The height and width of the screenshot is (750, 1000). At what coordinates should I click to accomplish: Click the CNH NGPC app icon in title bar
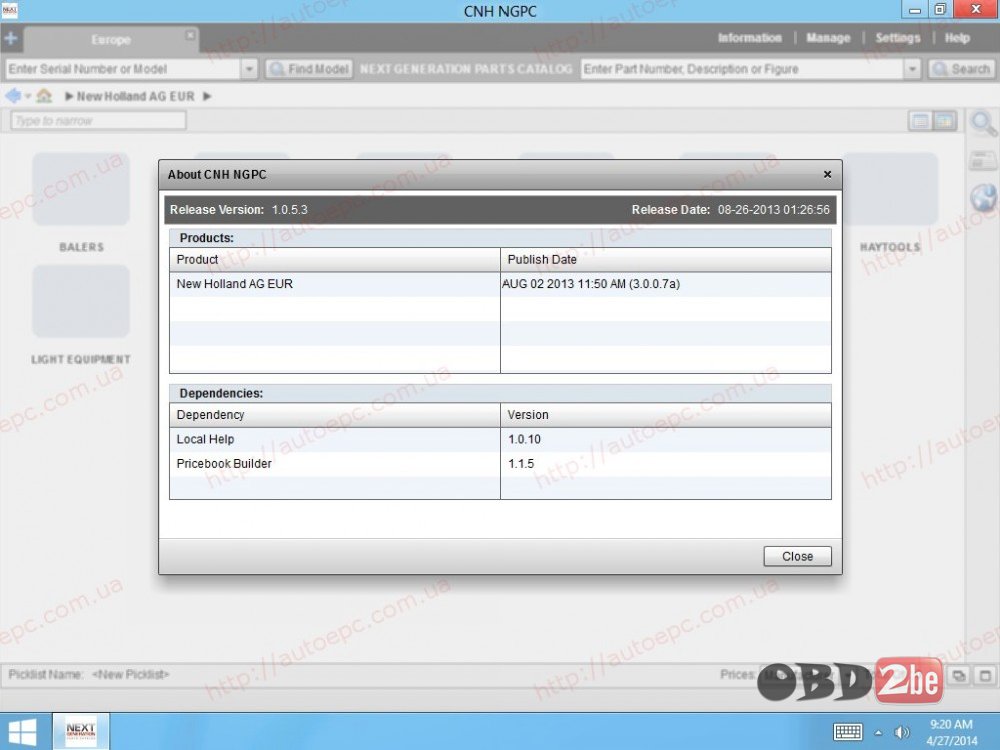click(x=10, y=10)
